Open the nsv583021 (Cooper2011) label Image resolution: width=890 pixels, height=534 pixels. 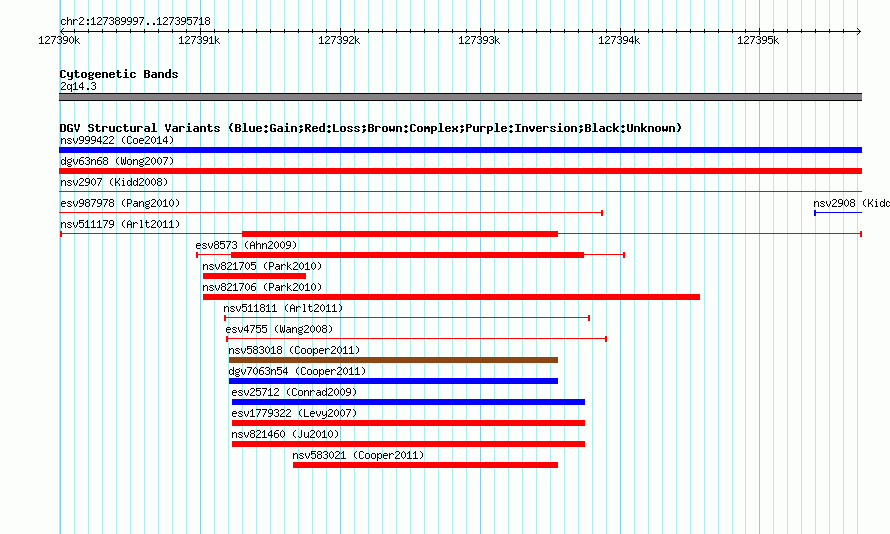[x=358, y=455]
